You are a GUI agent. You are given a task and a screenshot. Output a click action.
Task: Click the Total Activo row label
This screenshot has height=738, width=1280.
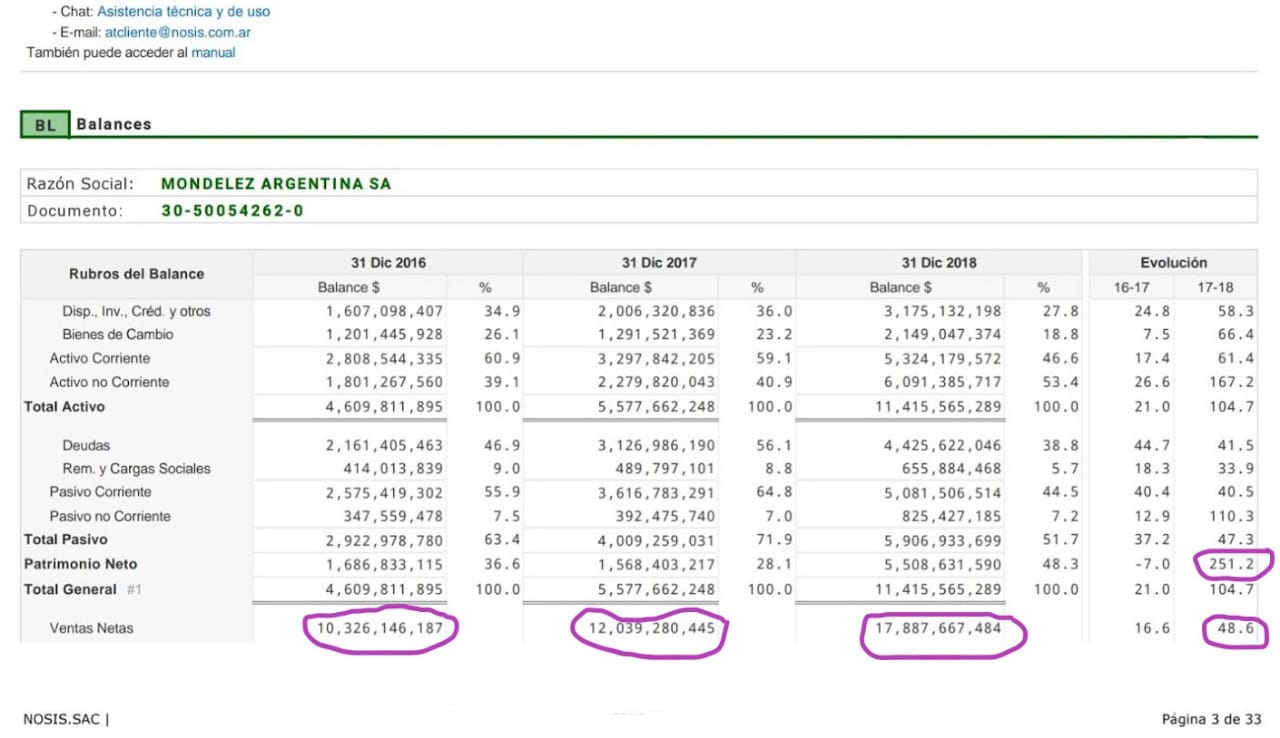[64, 407]
